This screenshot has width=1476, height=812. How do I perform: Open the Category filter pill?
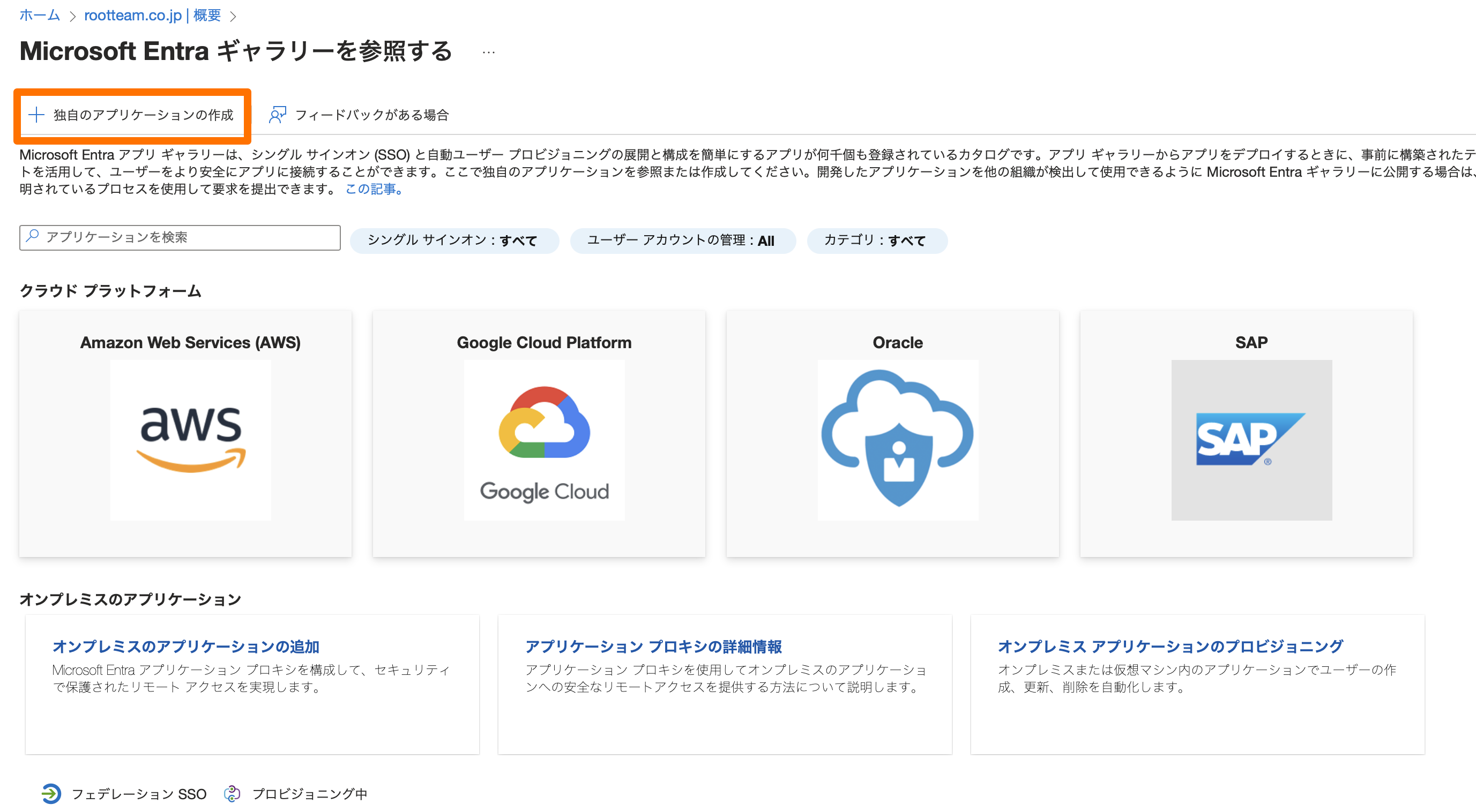tap(876, 240)
